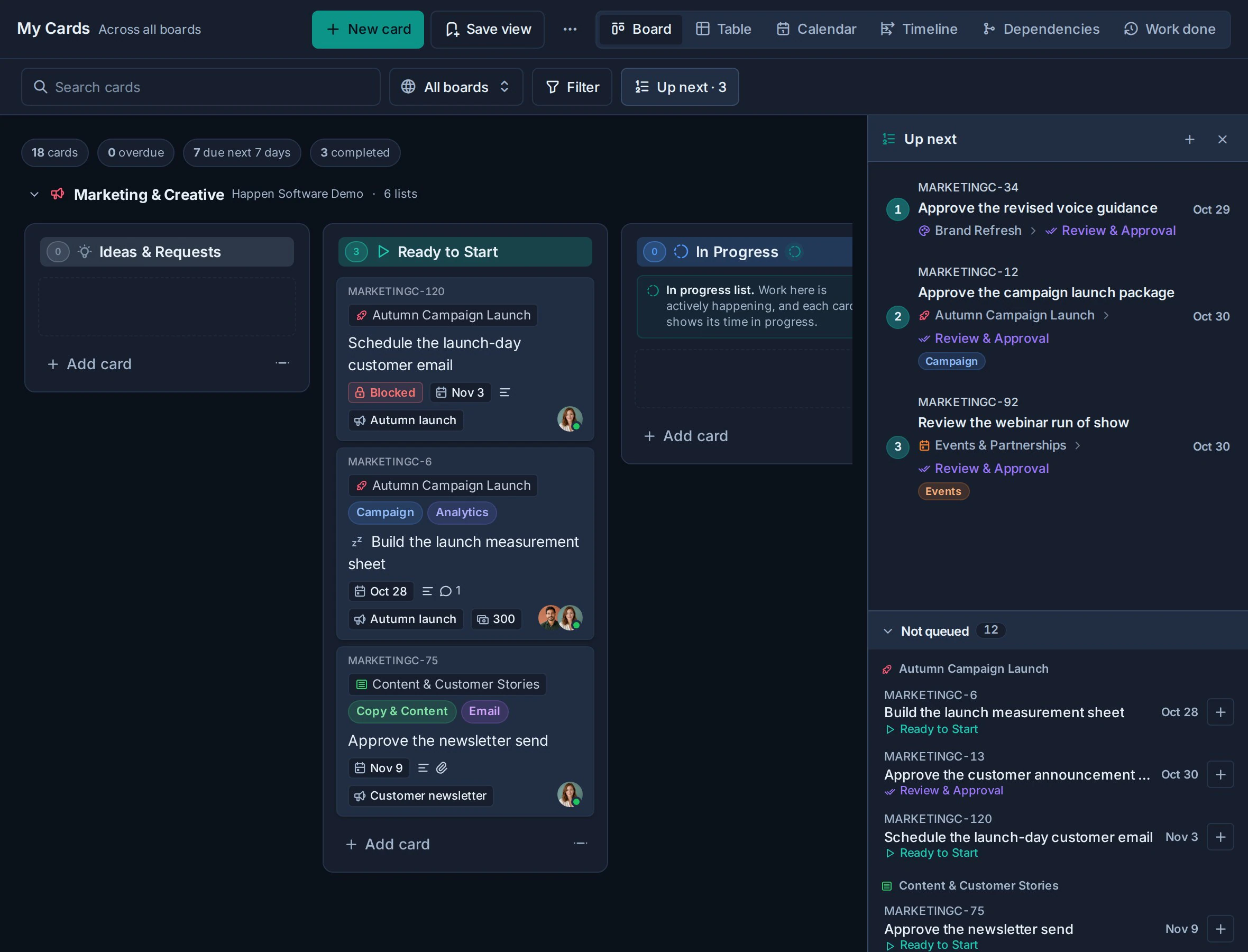Add MARKETINGC-75 newsletter card to queue
The width and height of the screenshot is (1248, 952).
[x=1221, y=929]
